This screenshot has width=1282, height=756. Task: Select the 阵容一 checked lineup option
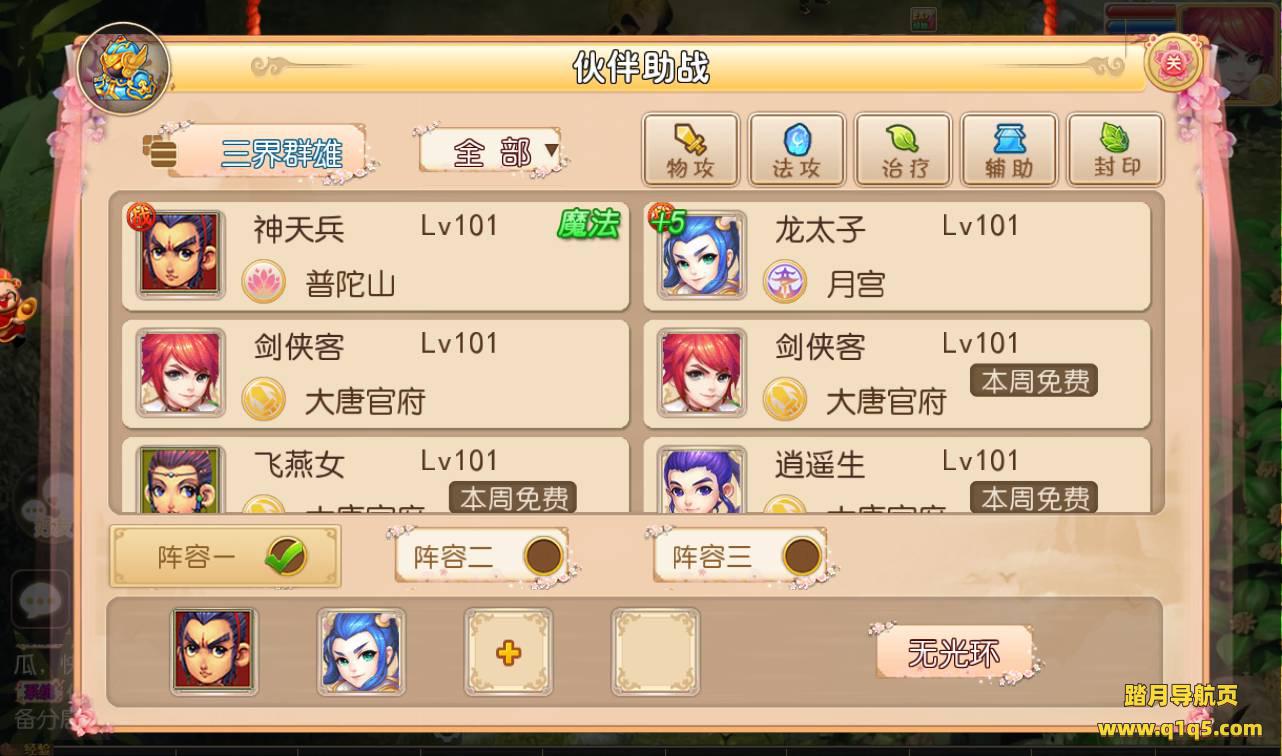(225, 557)
